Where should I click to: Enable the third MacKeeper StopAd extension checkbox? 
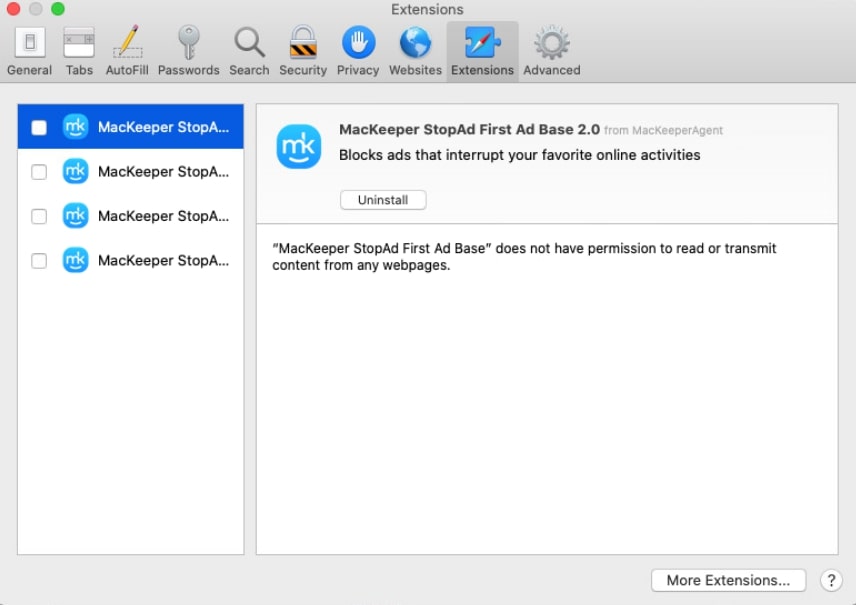pyautogui.click(x=39, y=216)
